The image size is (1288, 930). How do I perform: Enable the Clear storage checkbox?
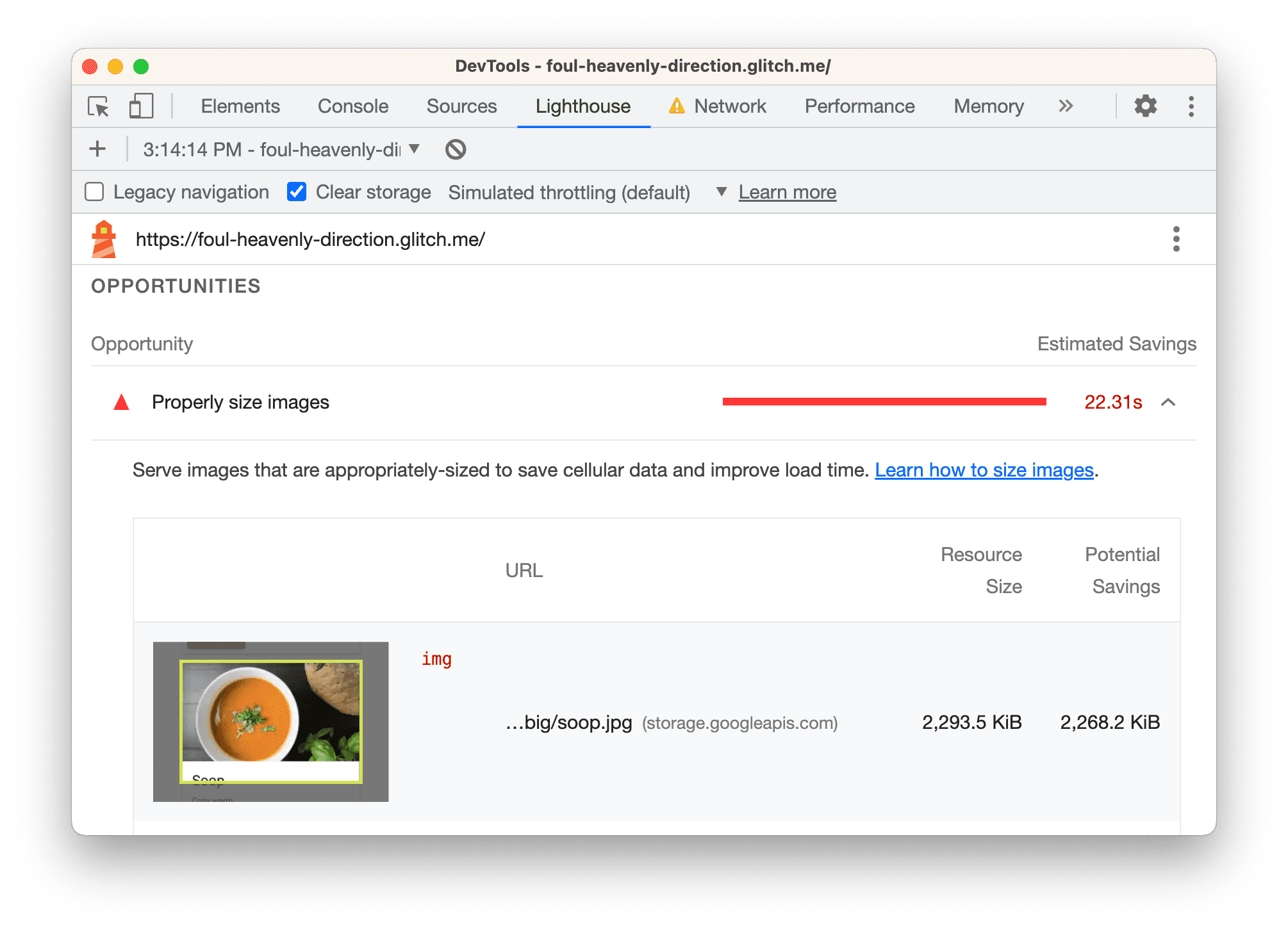pos(297,192)
